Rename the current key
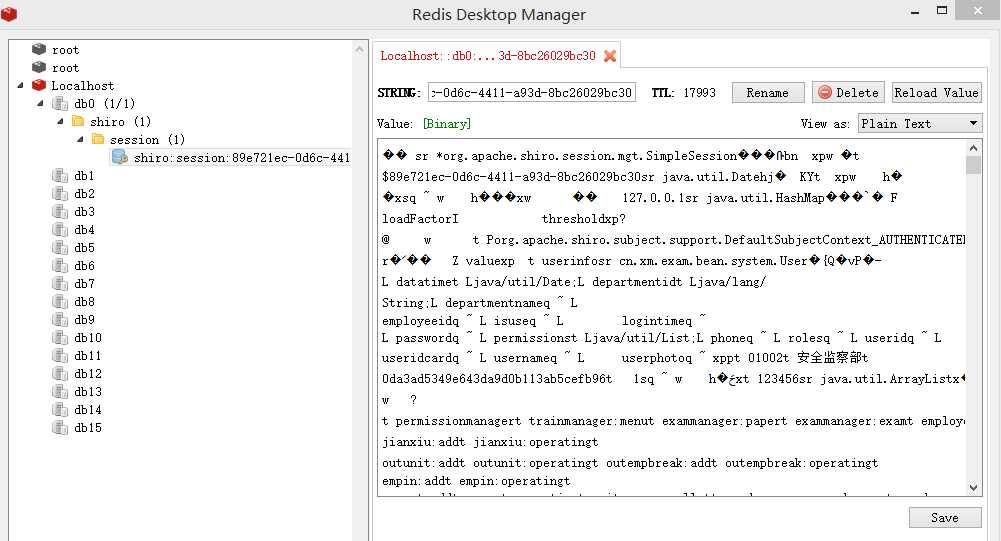Viewport: 1001px width, 541px height. [767, 93]
